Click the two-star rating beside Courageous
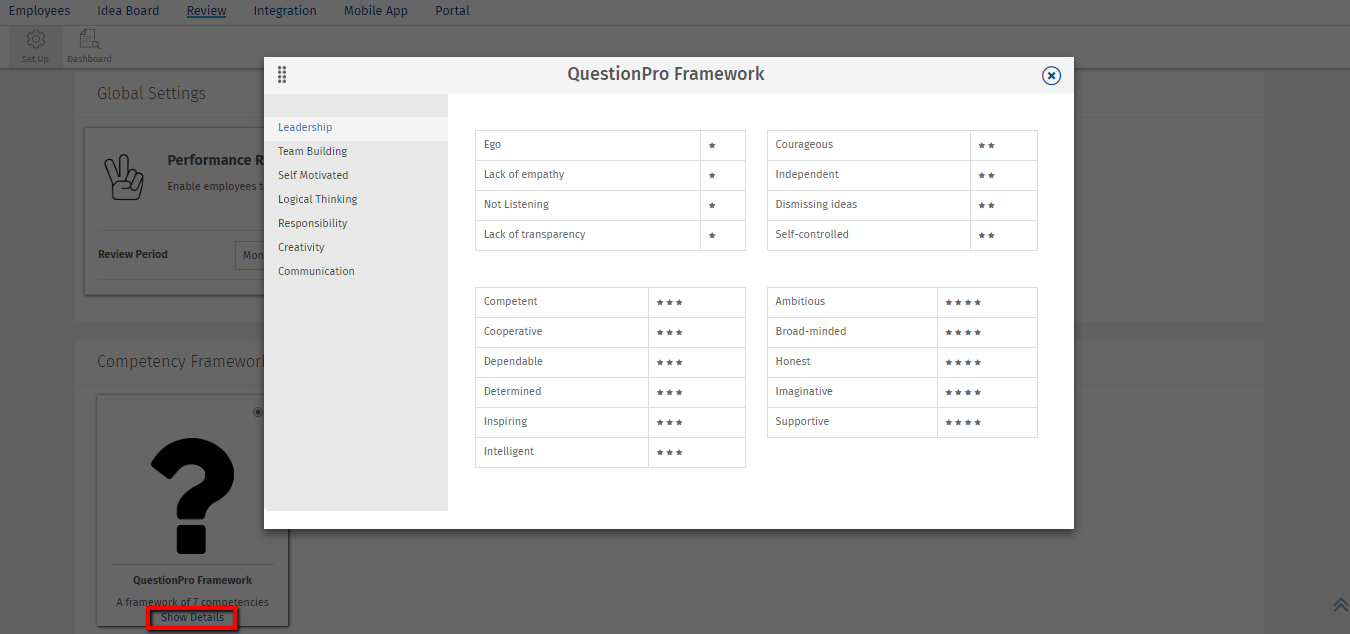Screen dimensions: 1350x634 click(x=987, y=146)
